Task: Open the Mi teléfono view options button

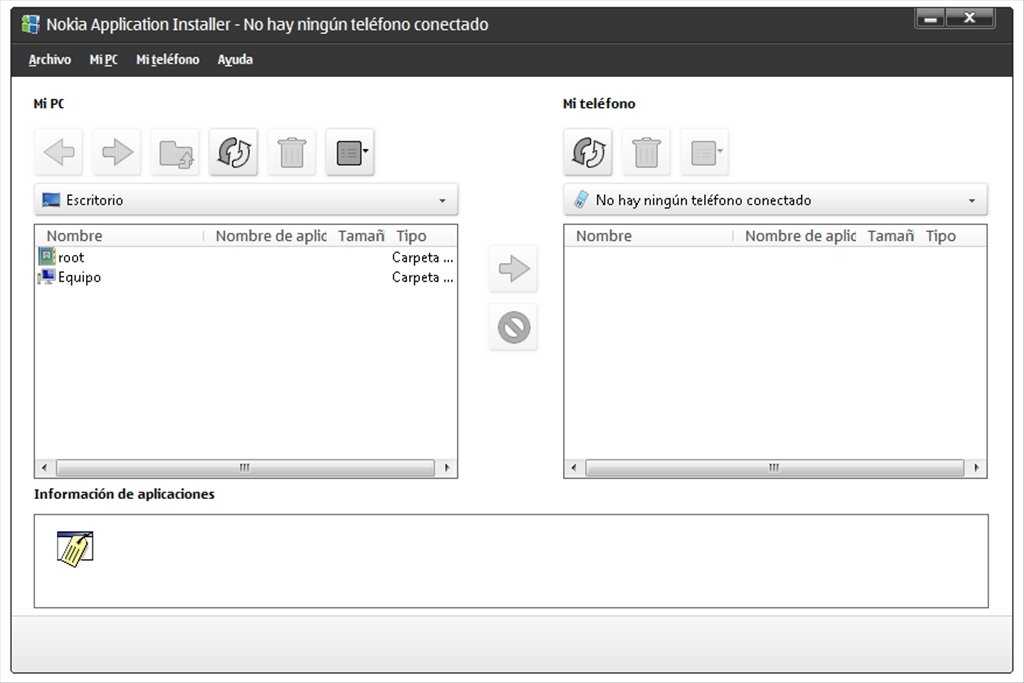Action: coord(705,152)
